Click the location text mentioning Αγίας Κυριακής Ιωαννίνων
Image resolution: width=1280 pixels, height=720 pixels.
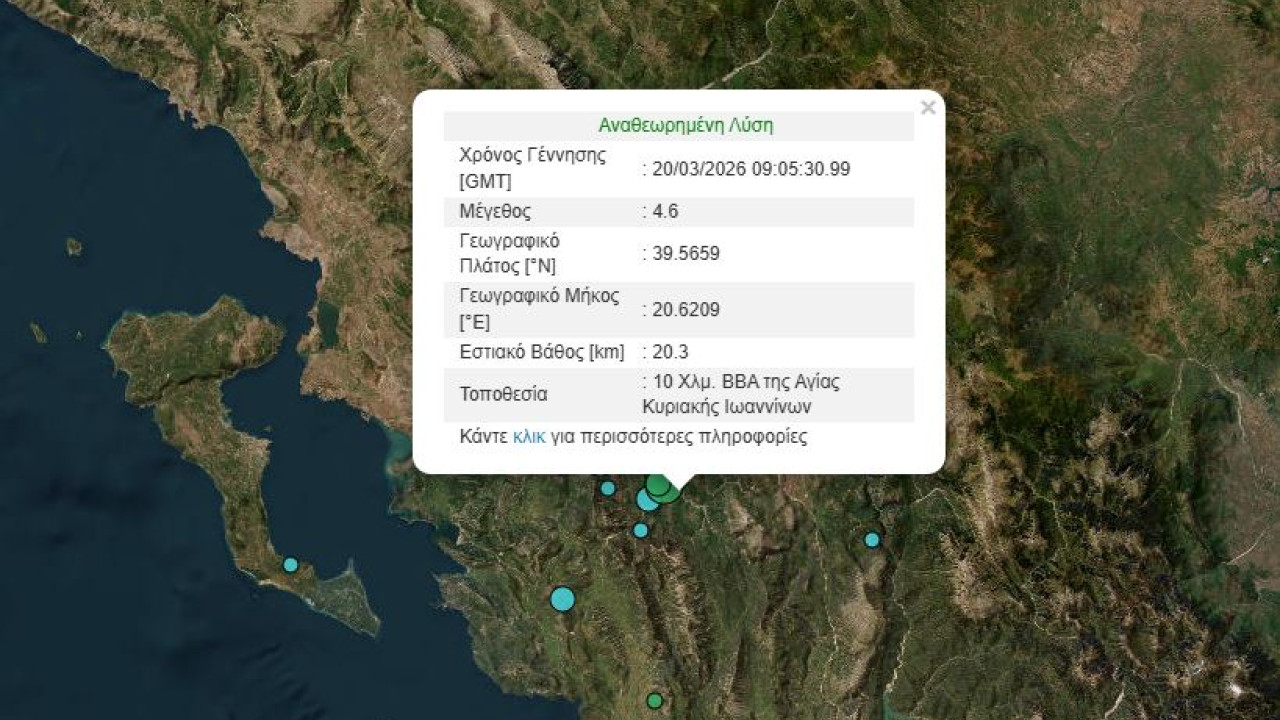(x=740, y=394)
